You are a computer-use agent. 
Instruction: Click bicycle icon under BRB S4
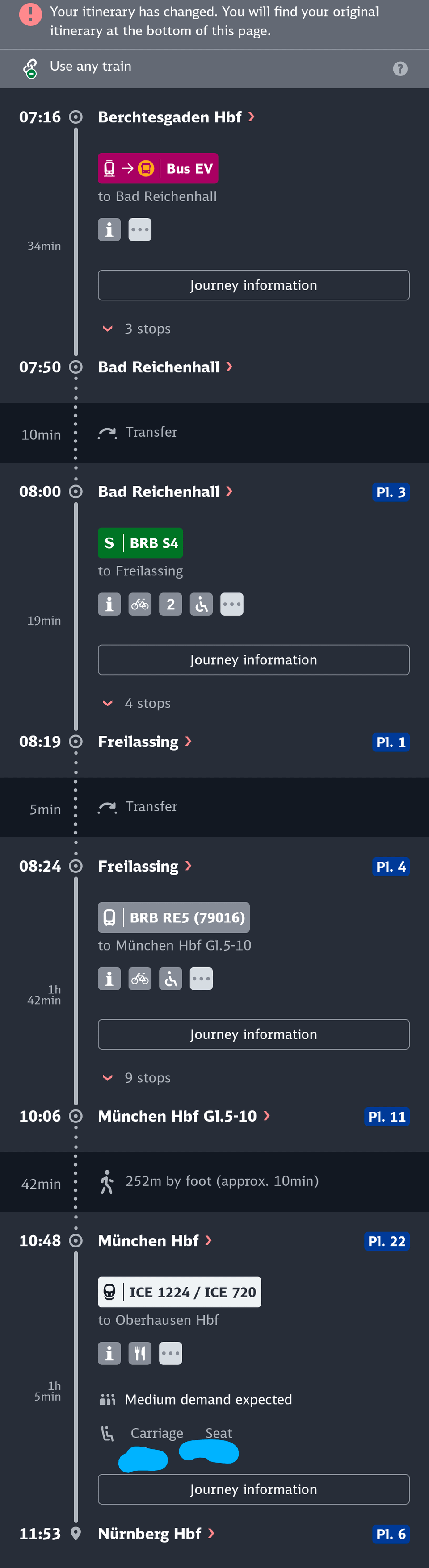[140, 605]
